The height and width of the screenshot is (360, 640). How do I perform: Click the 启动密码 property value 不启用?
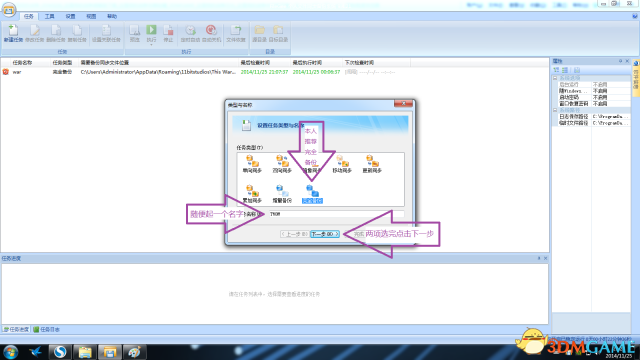(600, 98)
